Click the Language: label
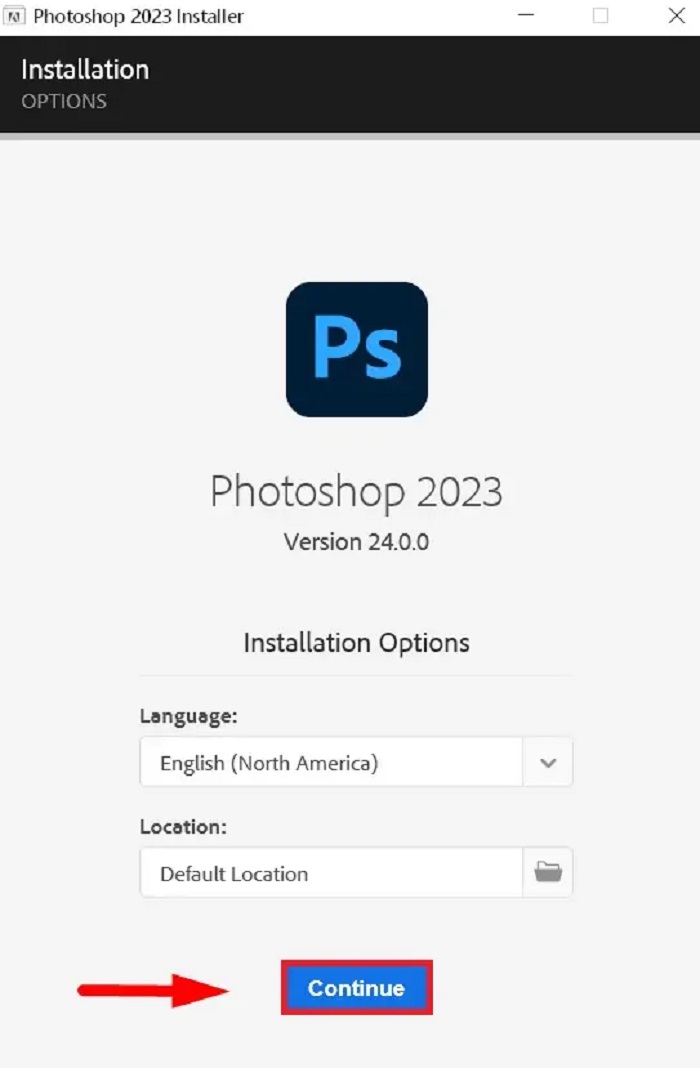Viewport: 700px width, 1068px height. [189, 717]
